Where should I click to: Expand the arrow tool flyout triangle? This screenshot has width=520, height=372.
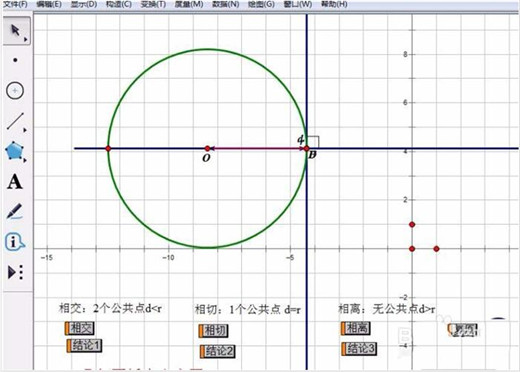click(26, 40)
